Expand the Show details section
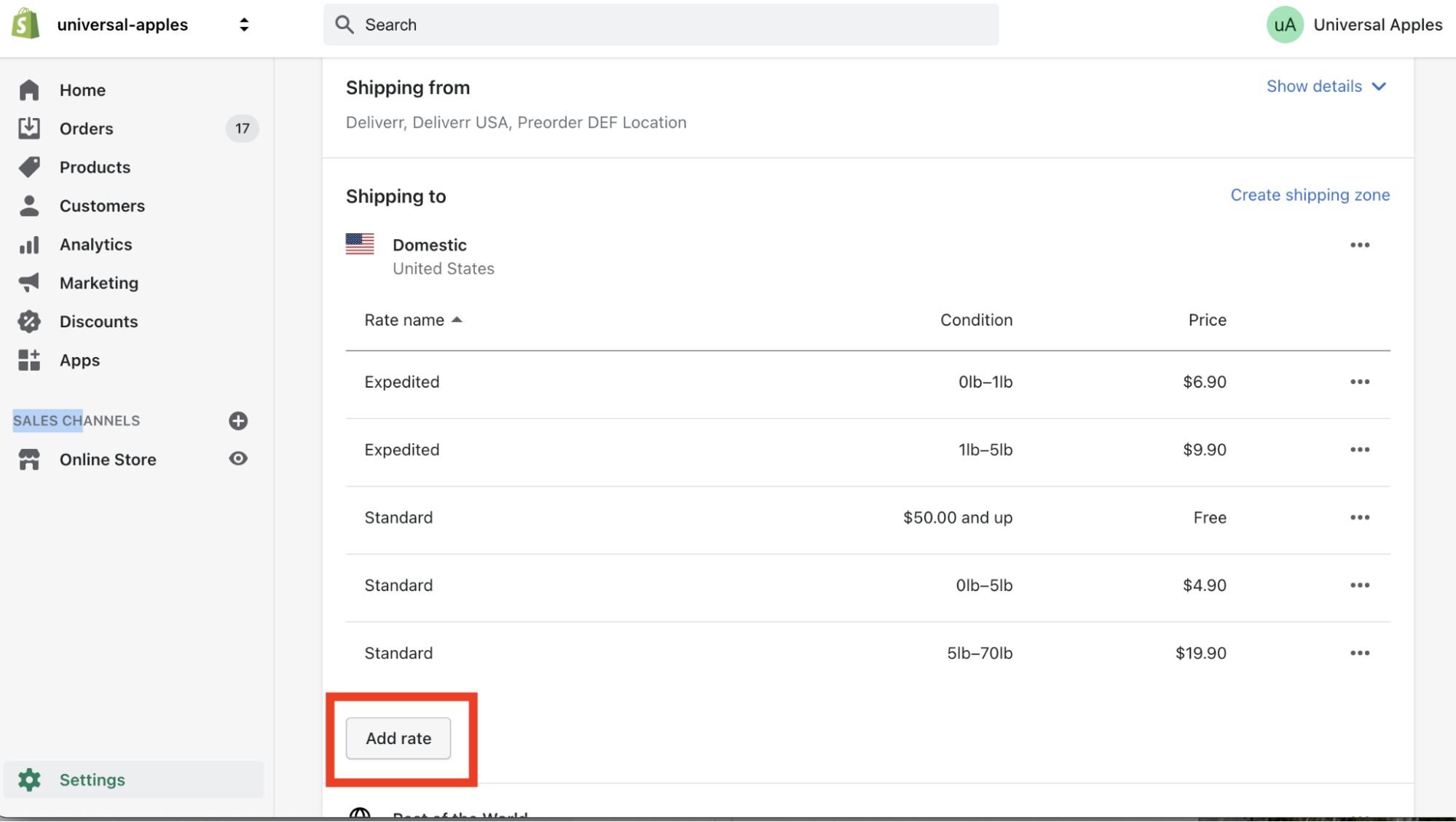 1325,86
